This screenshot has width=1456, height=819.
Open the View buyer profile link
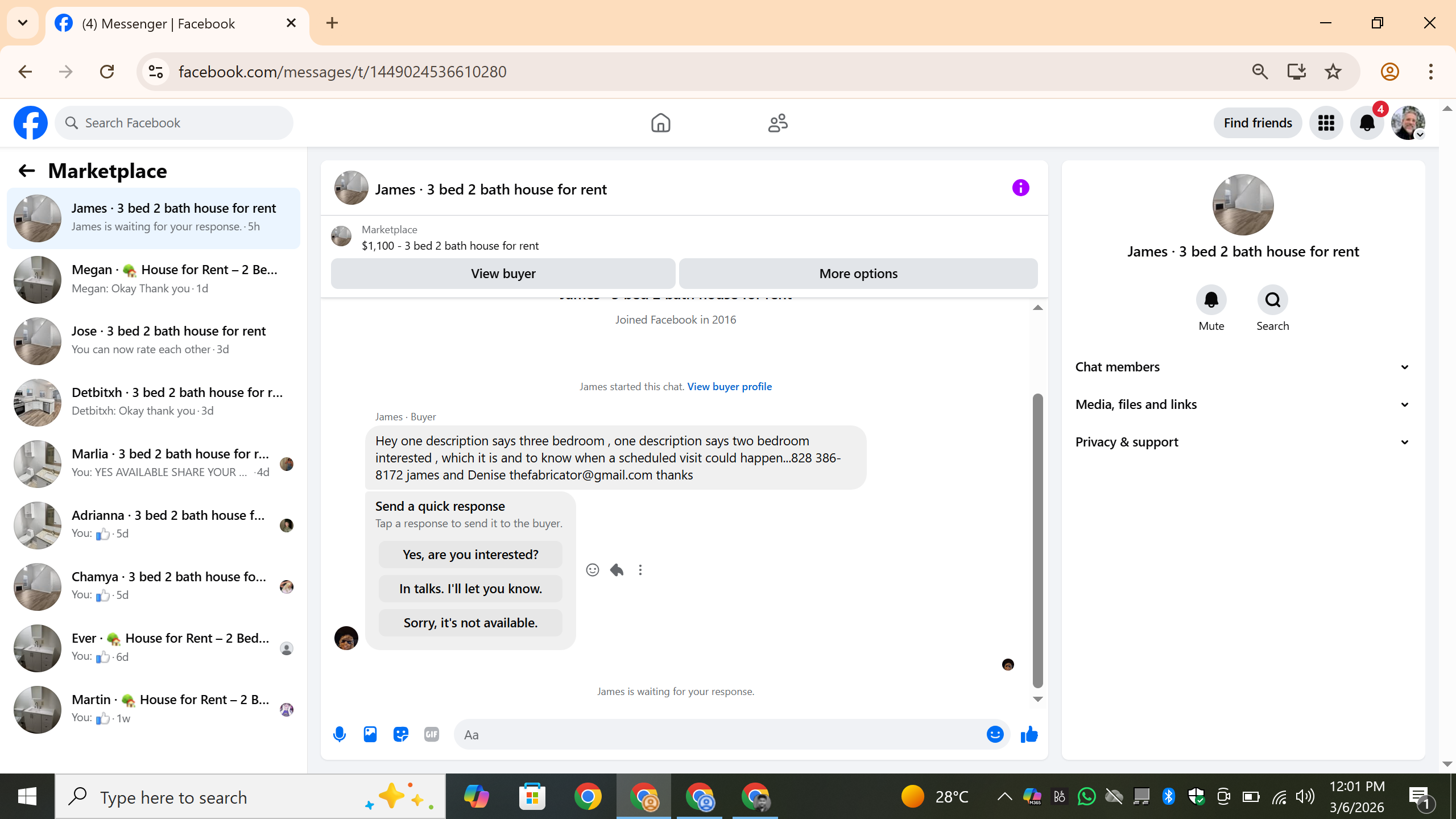point(729,387)
